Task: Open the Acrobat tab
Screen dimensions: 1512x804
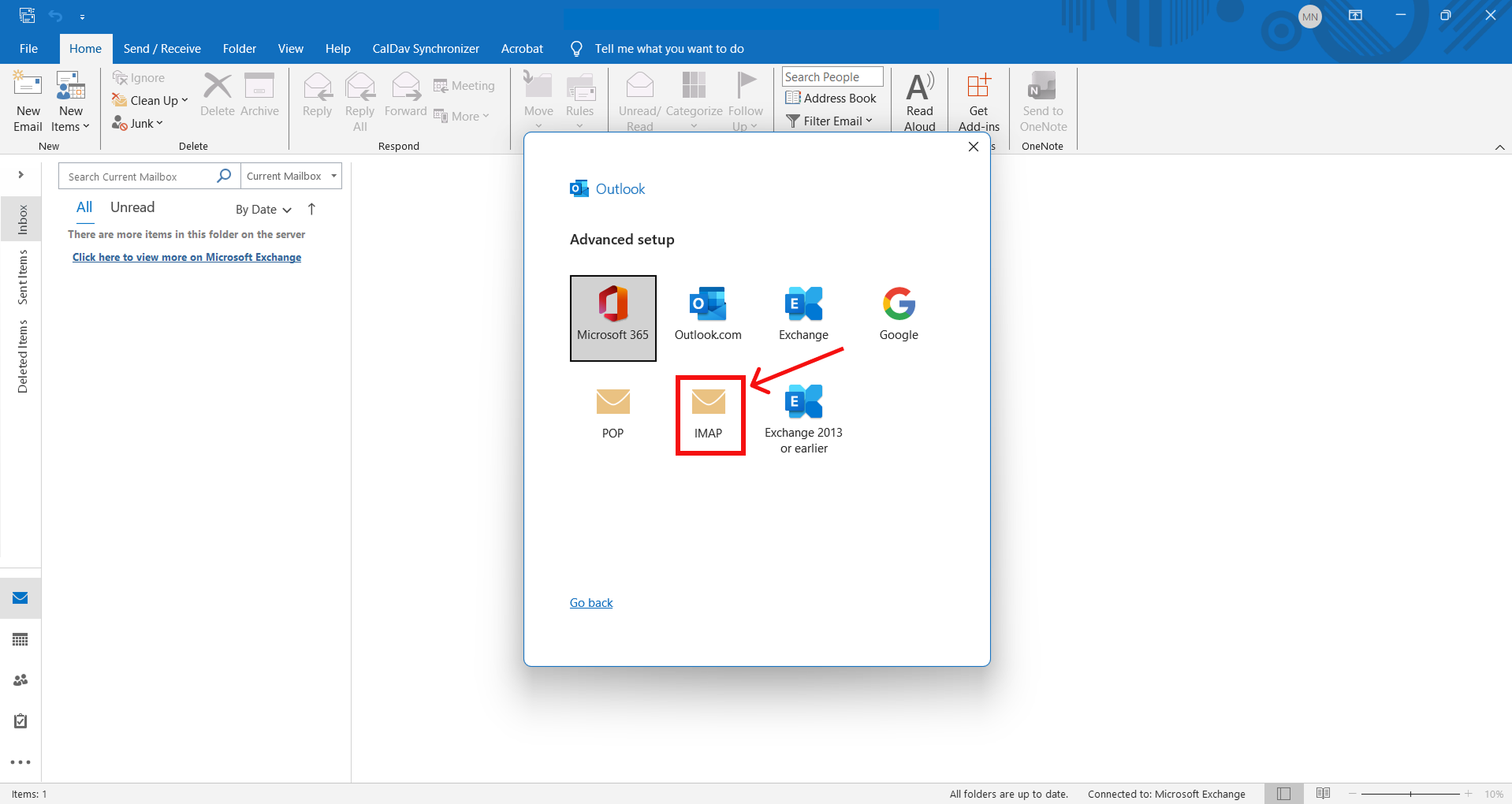Action: pyautogui.click(x=522, y=49)
